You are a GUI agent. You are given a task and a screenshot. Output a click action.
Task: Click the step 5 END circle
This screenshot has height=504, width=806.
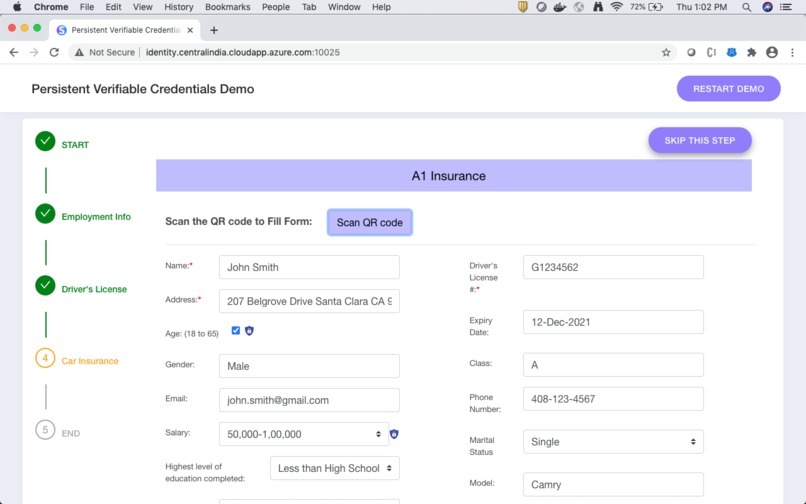point(45,430)
